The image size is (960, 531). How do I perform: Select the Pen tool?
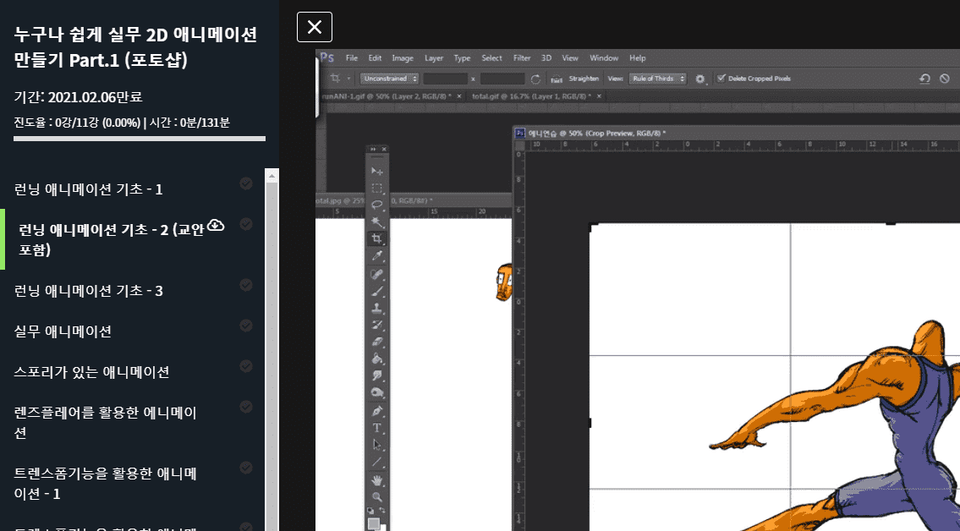coord(377,411)
